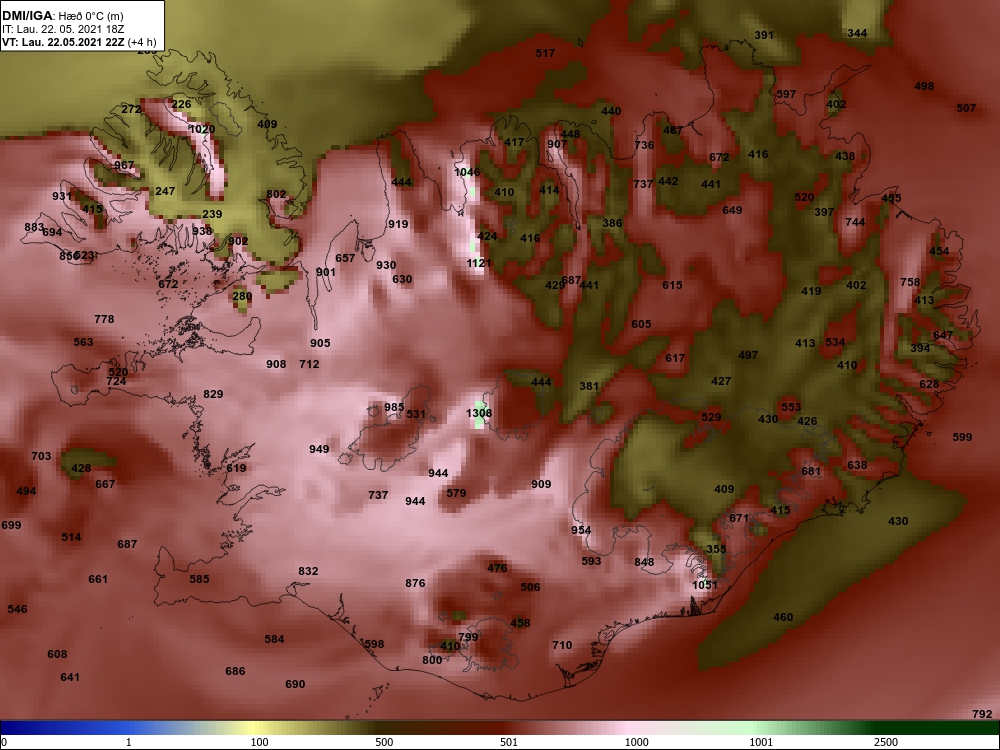Click the 247 height value

165,191
